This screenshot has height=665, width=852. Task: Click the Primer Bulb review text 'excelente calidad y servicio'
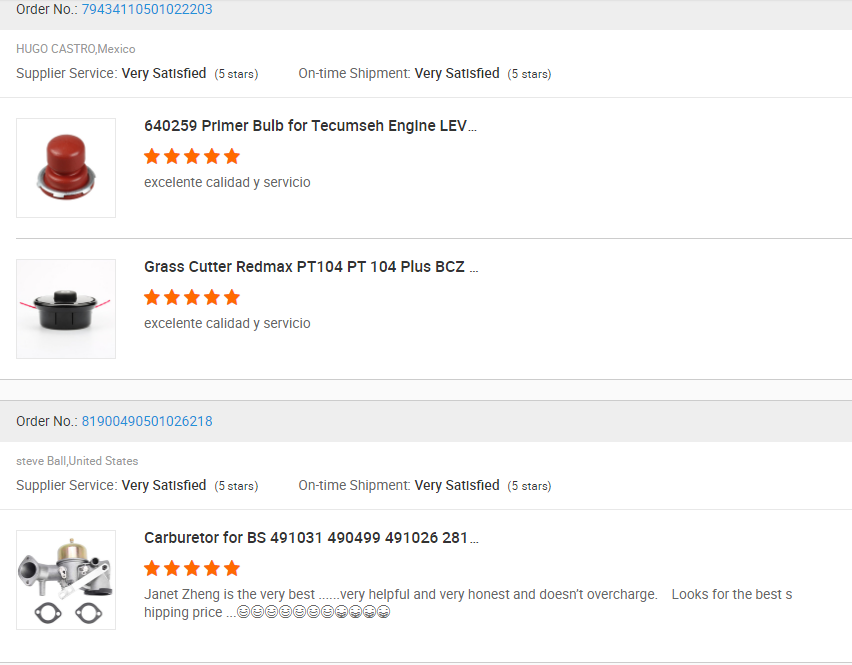(227, 183)
